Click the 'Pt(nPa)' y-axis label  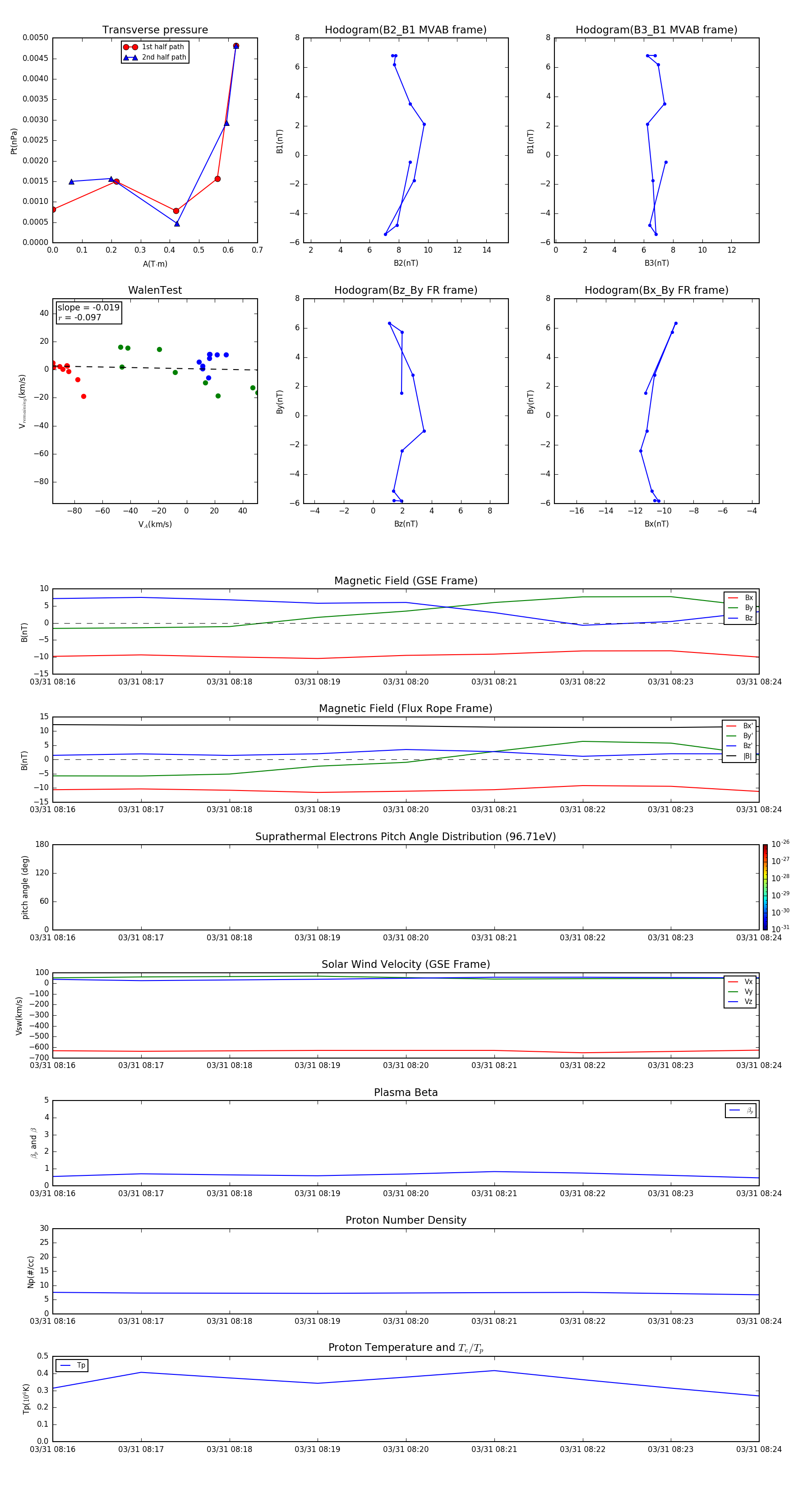pyautogui.click(x=14, y=141)
